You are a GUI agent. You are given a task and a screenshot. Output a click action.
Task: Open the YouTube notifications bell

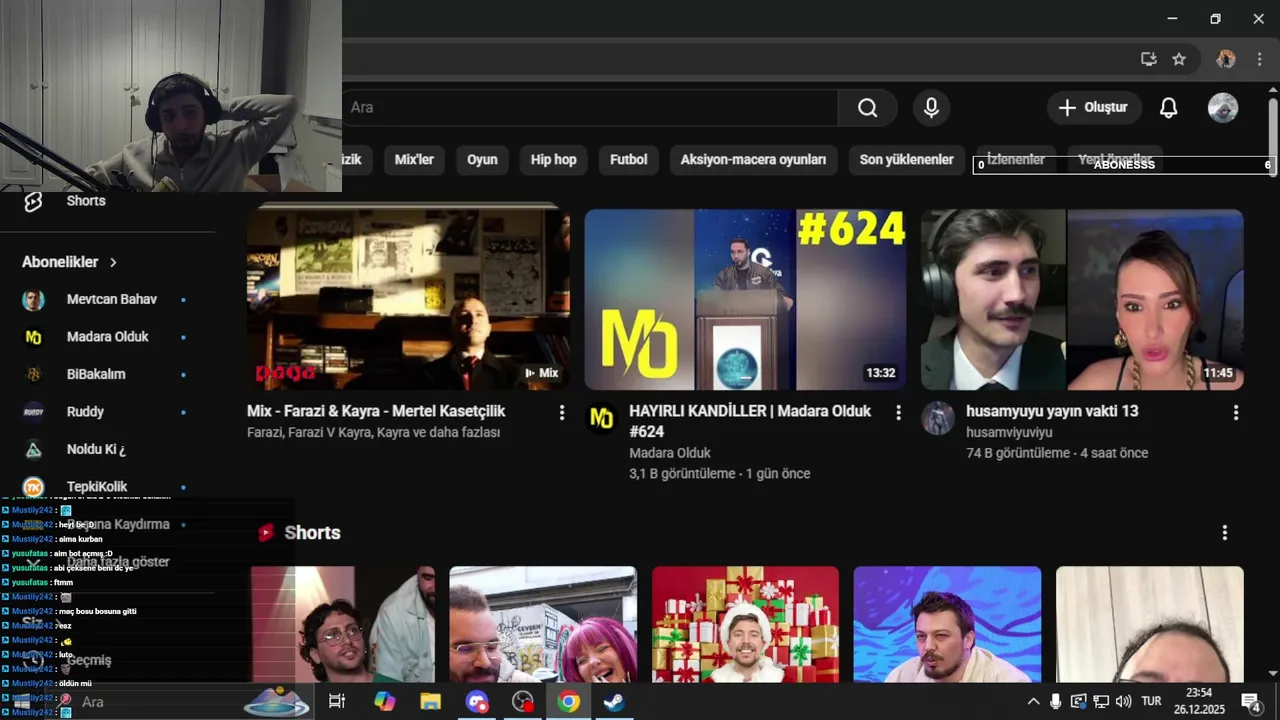pyautogui.click(x=1168, y=108)
